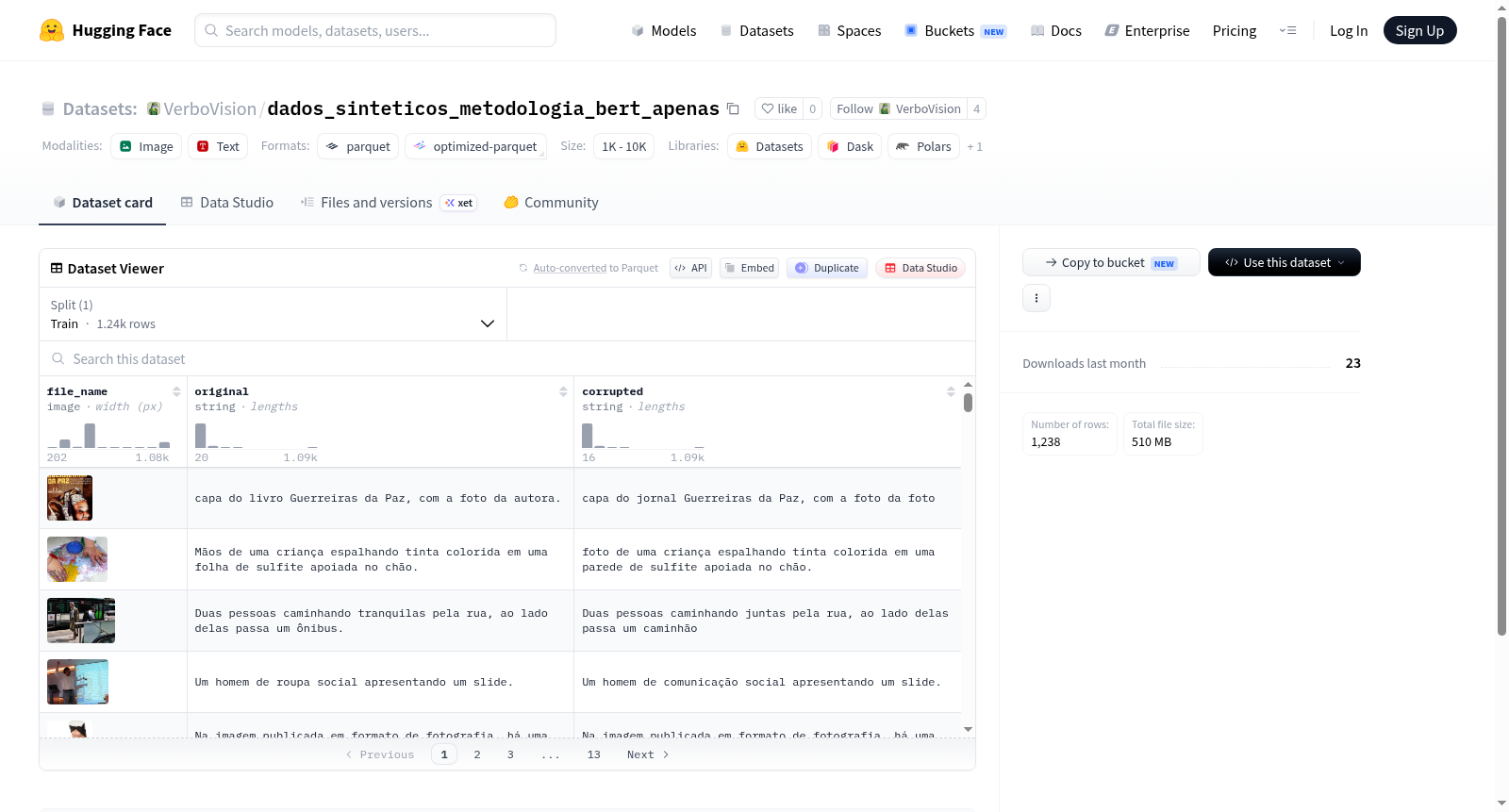The height and width of the screenshot is (812, 1509).
Task: Open the people walking street thumbnail
Action: (81, 621)
